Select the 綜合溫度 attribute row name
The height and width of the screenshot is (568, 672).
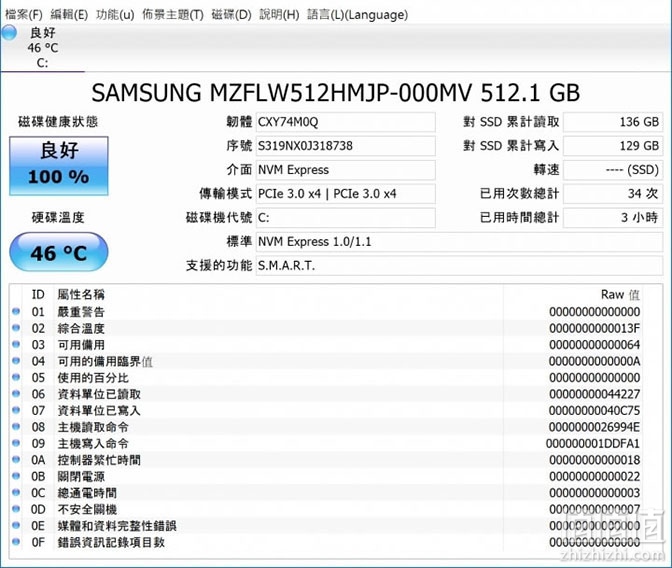point(81,328)
